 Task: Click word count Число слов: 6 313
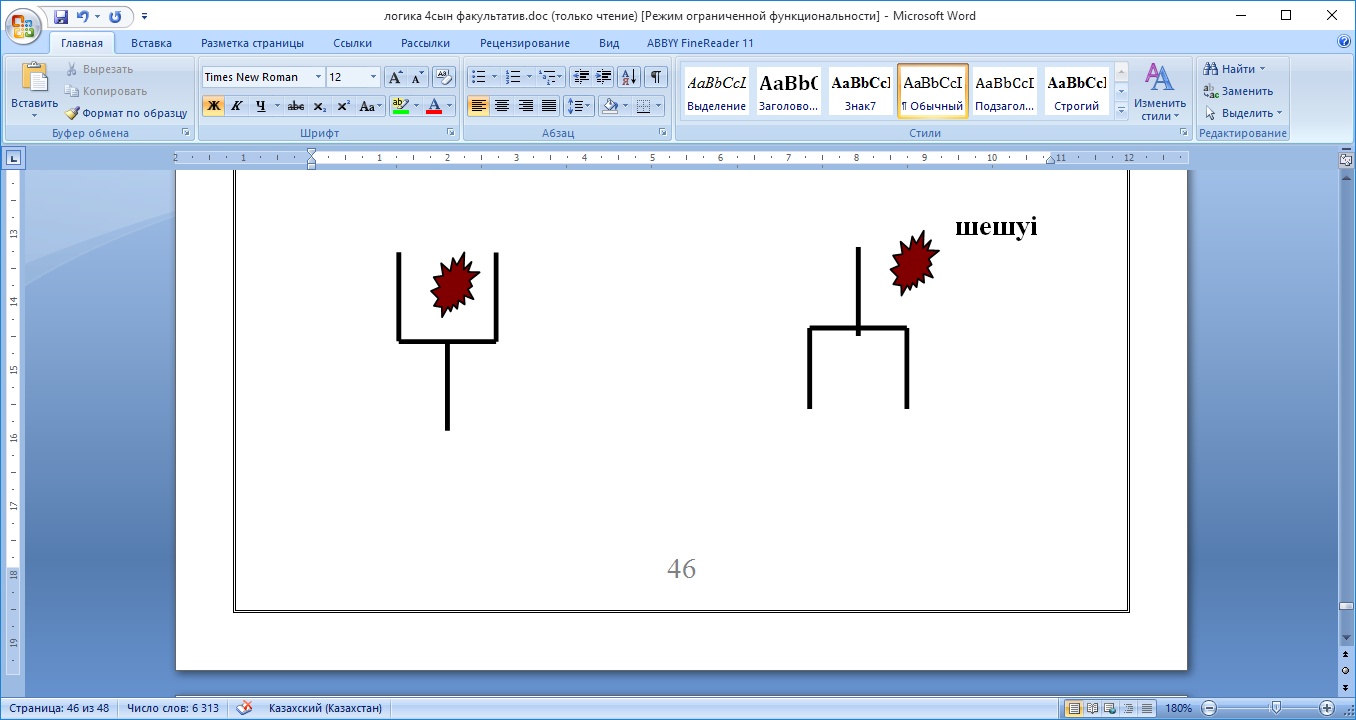(x=171, y=708)
